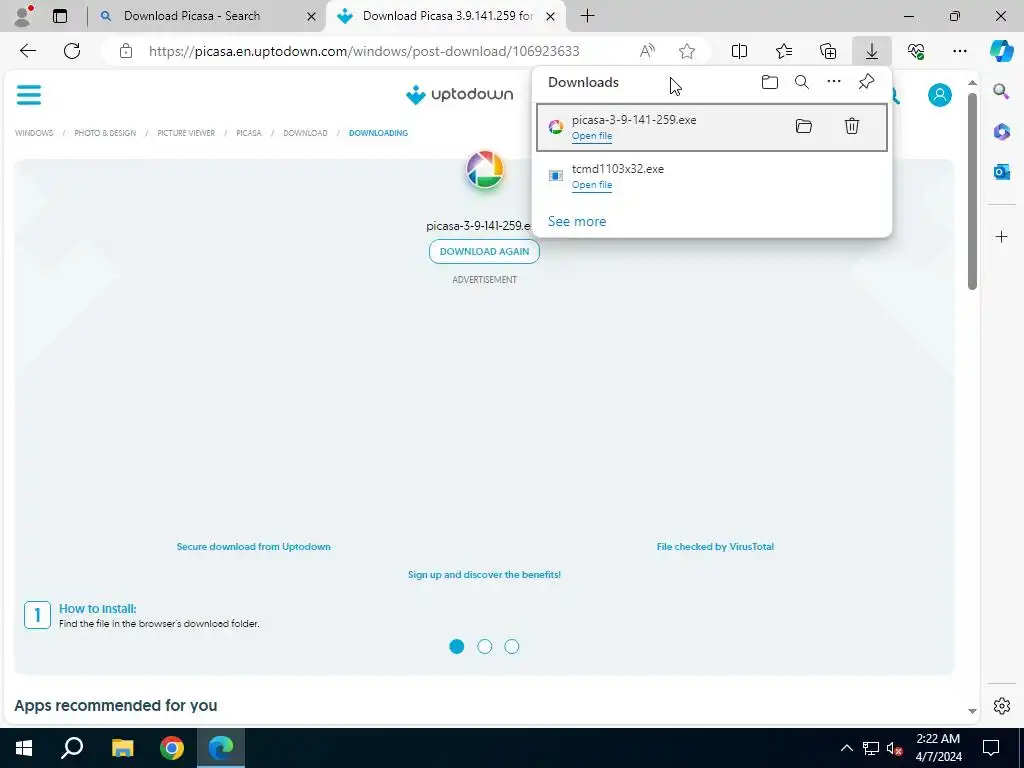Show hidden system tray icons
The width and height of the screenshot is (1024, 768).
[x=846, y=748]
